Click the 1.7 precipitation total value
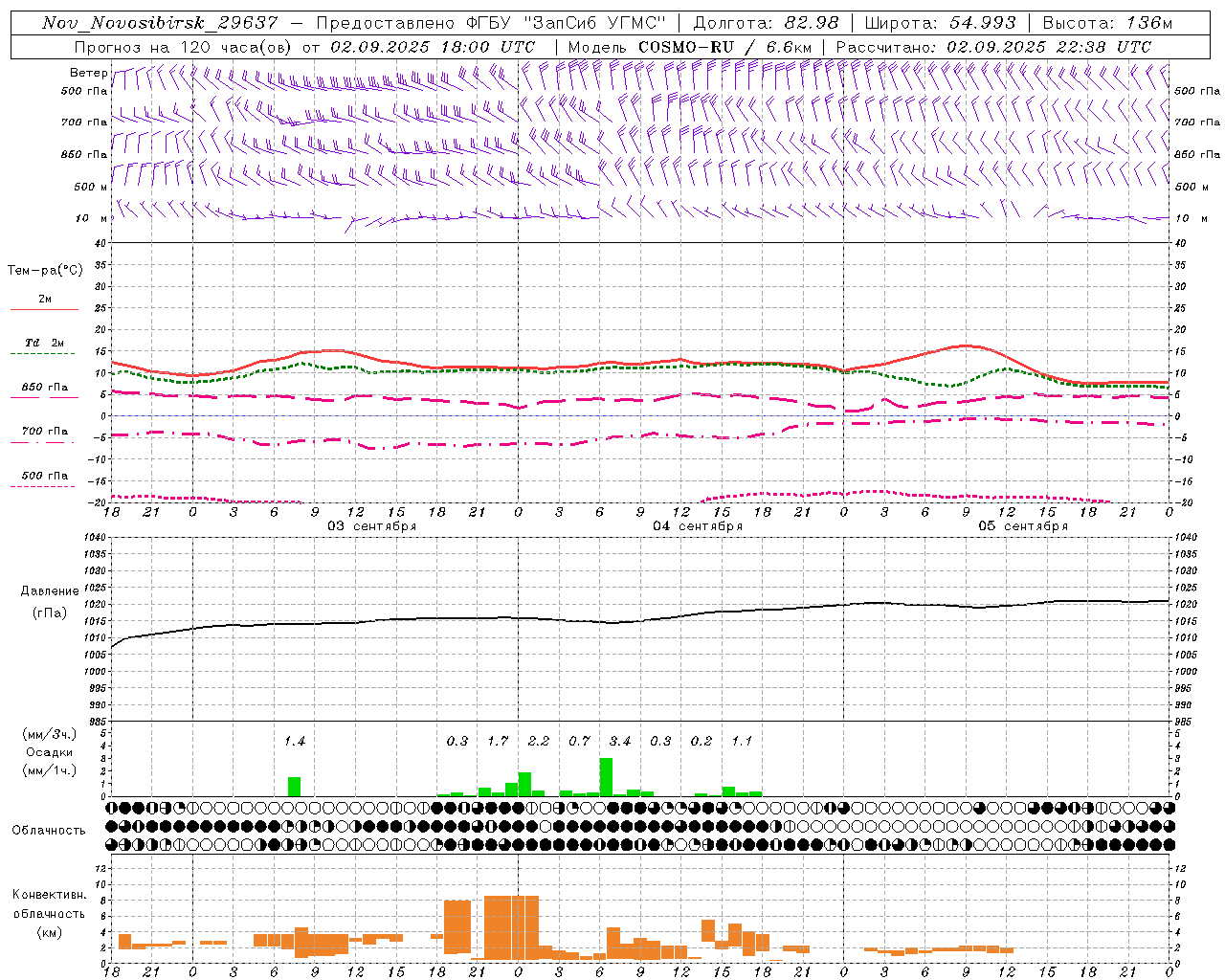1225x980 pixels. coord(498,741)
